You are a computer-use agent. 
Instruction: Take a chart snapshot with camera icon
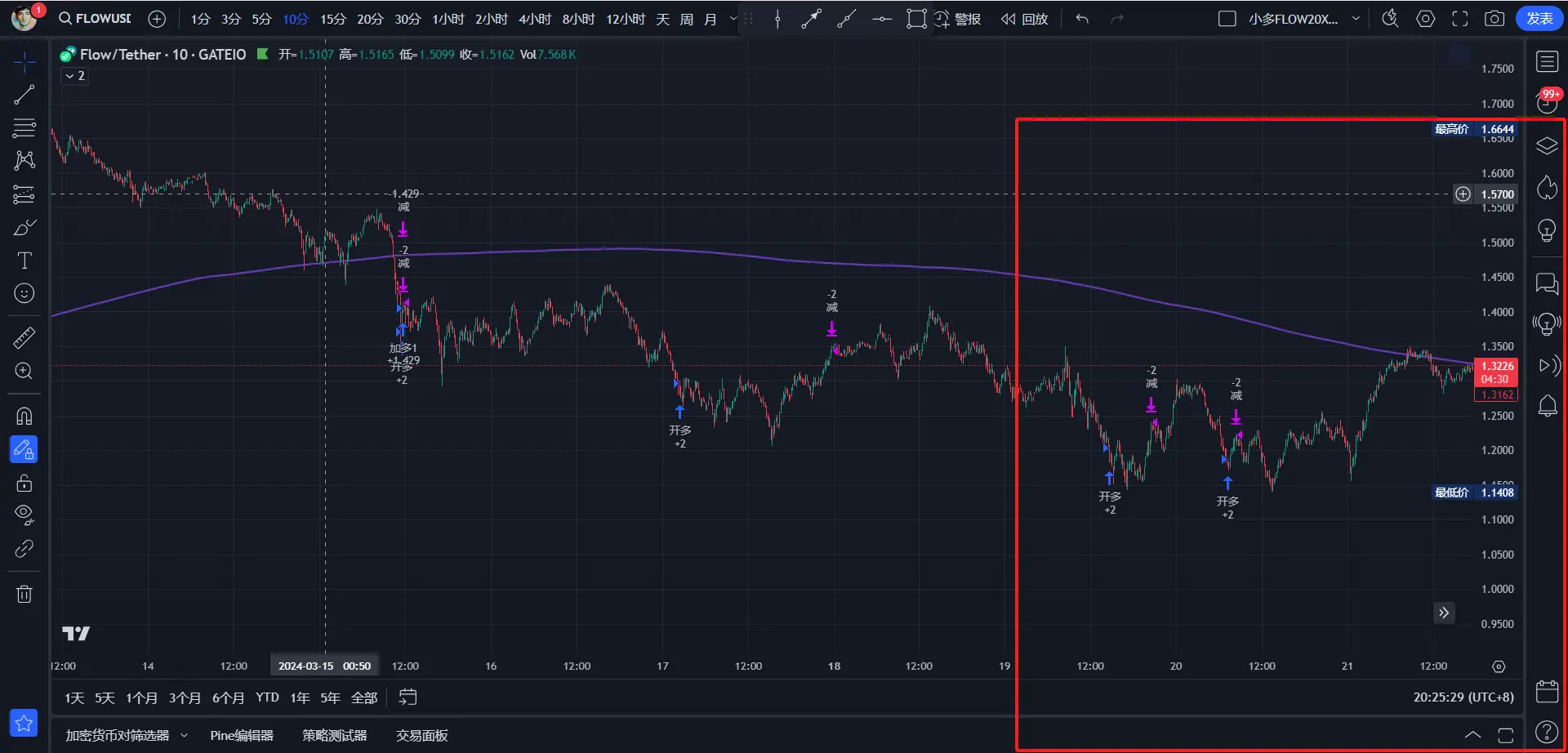(x=1494, y=19)
